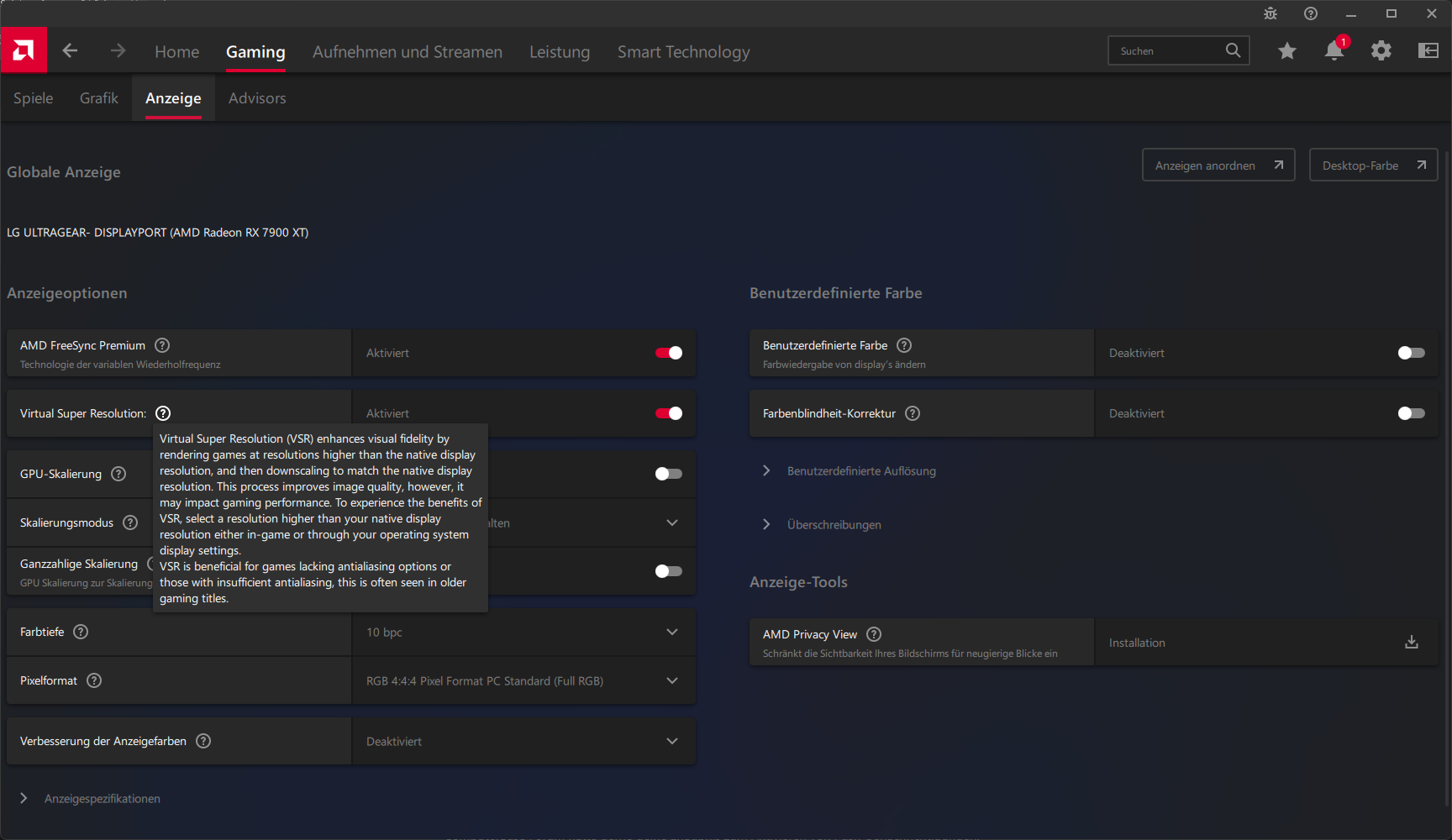Open settings gear icon
Viewport: 1452px width, 840px height.
(x=1381, y=51)
